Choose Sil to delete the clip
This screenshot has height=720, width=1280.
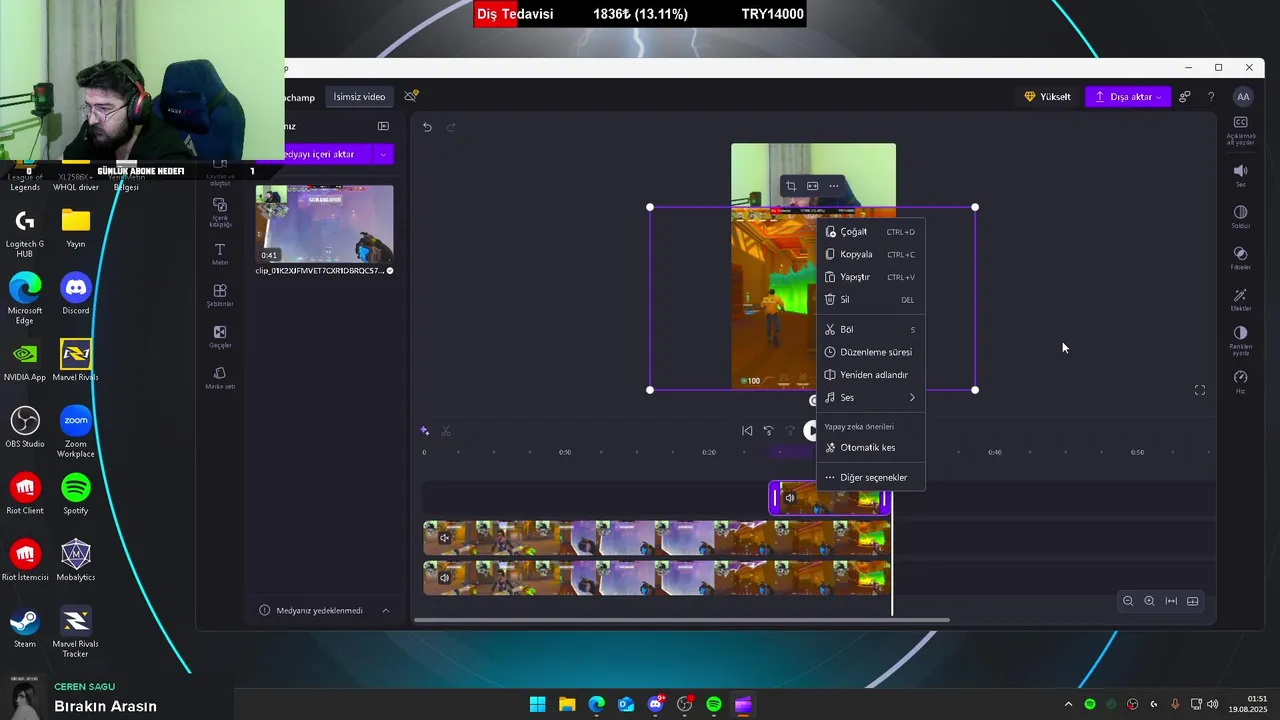[870, 300]
